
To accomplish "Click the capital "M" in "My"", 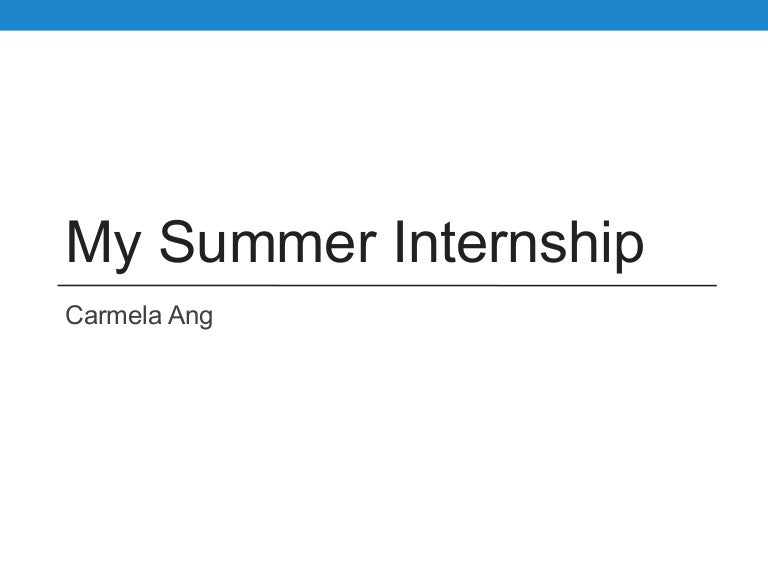I will coord(89,242).
